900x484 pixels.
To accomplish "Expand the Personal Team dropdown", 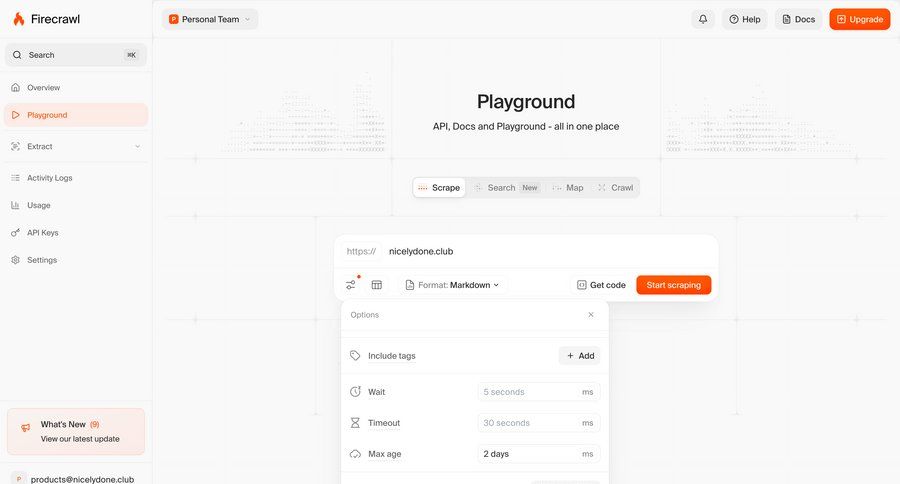I will point(209,19).
